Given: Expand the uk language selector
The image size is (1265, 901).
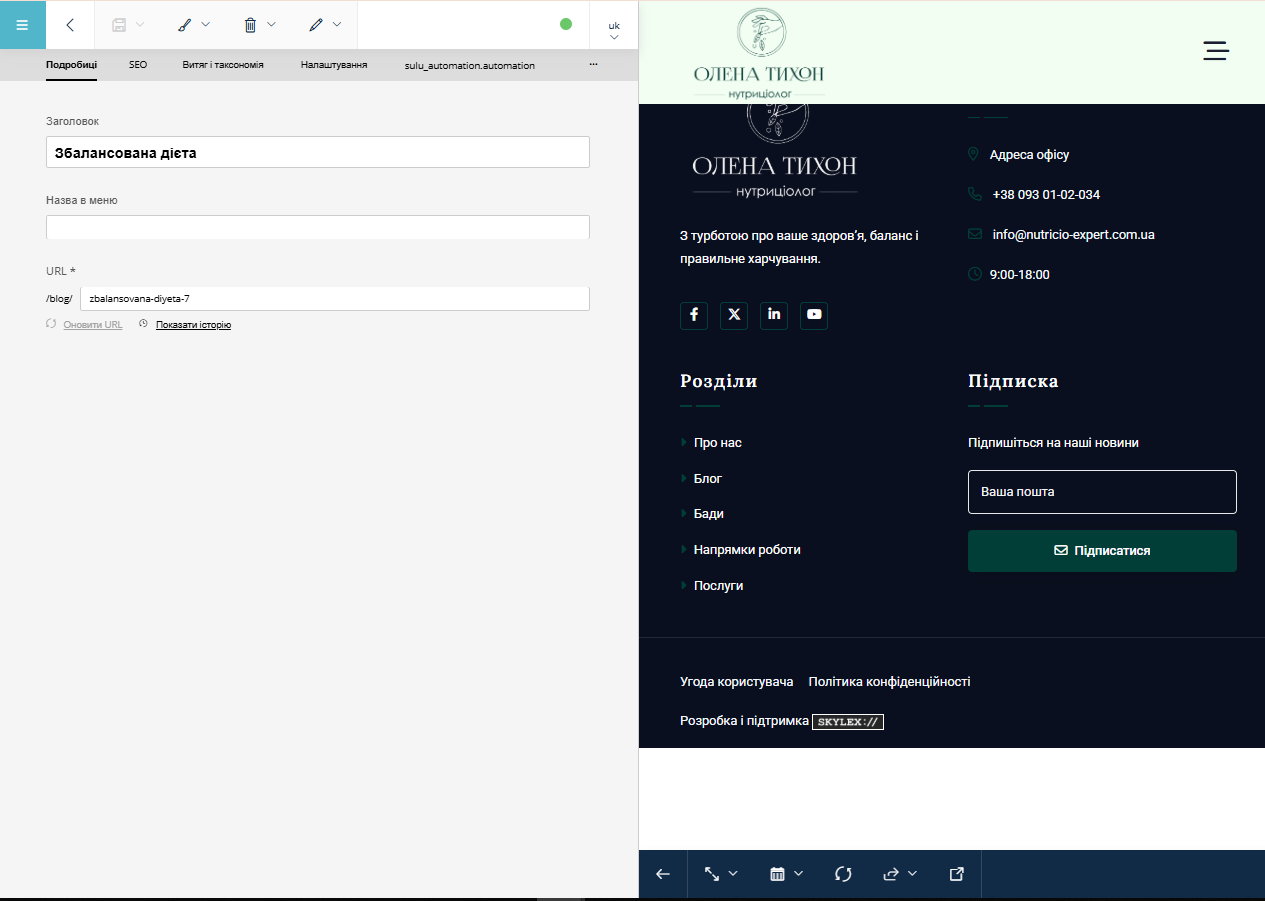Looking at the screenshot, I should coord(614,30).
